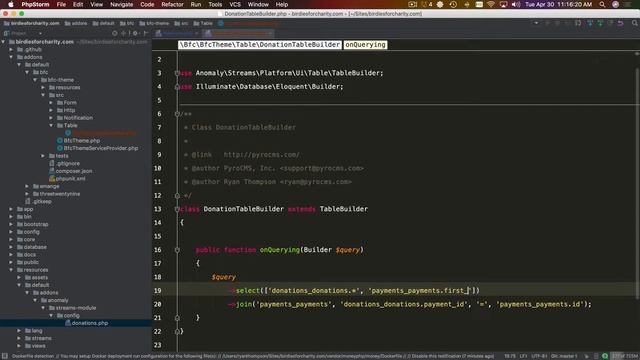Collapse the bfc-theme folder

click(x=36, y=80)
